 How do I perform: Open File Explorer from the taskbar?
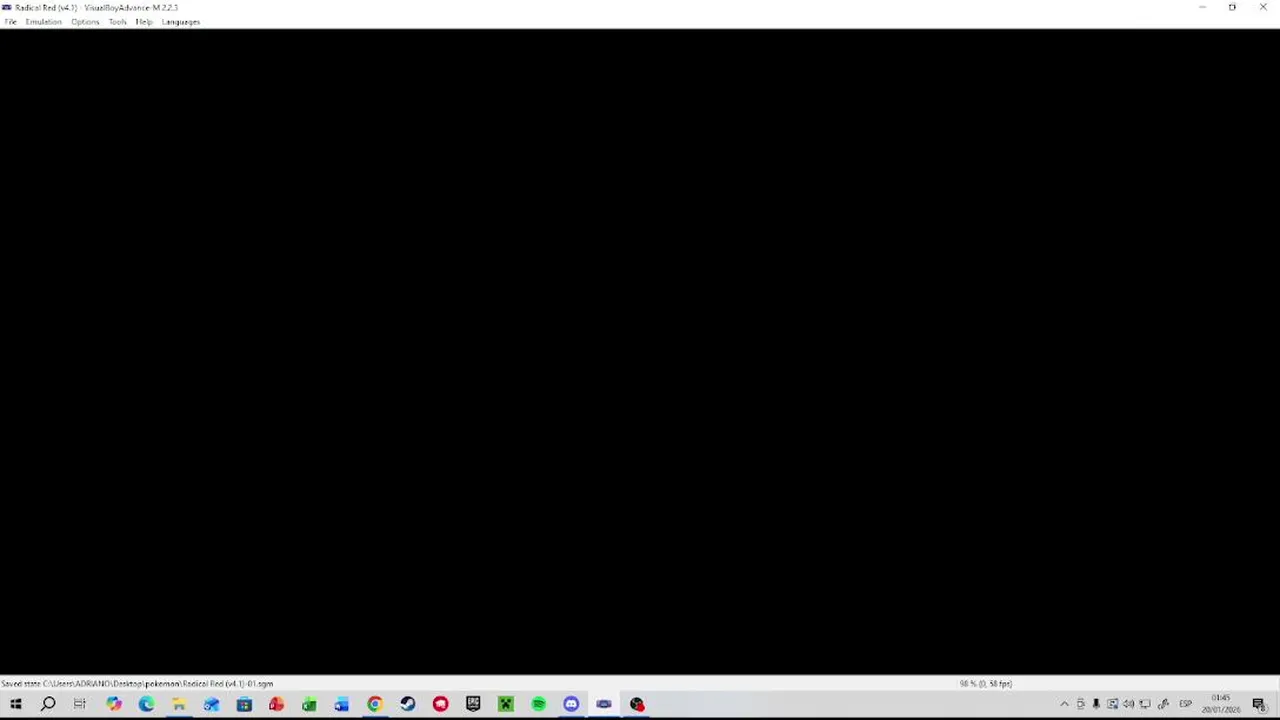pos(179,704)
